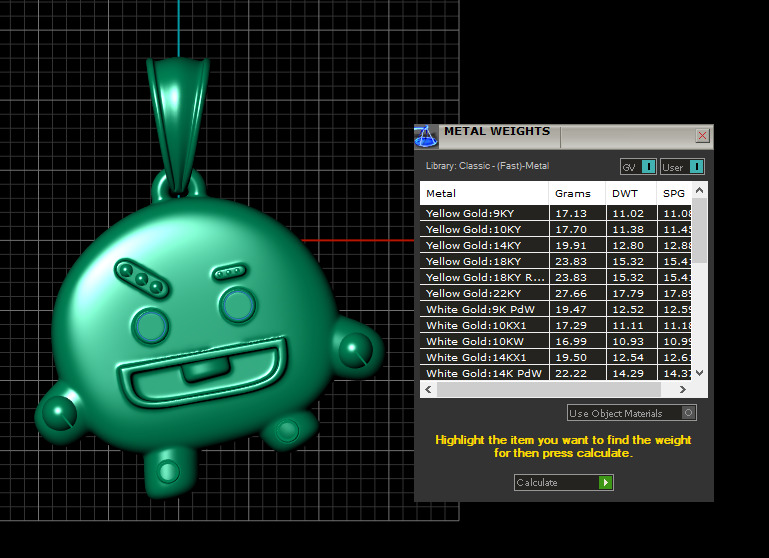Click the SPG column header
The width and height of the screenshot is (769, 558).
pyautogui.click(x=674, y=193)
